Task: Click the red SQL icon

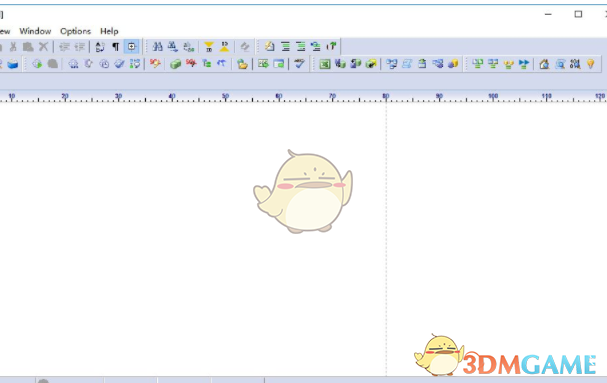Action: tap(191, 63)
